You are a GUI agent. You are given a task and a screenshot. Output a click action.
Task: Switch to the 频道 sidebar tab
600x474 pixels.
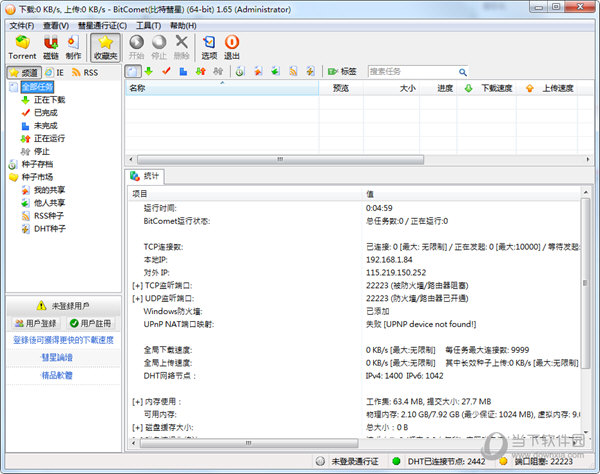(x=24, y=72)
